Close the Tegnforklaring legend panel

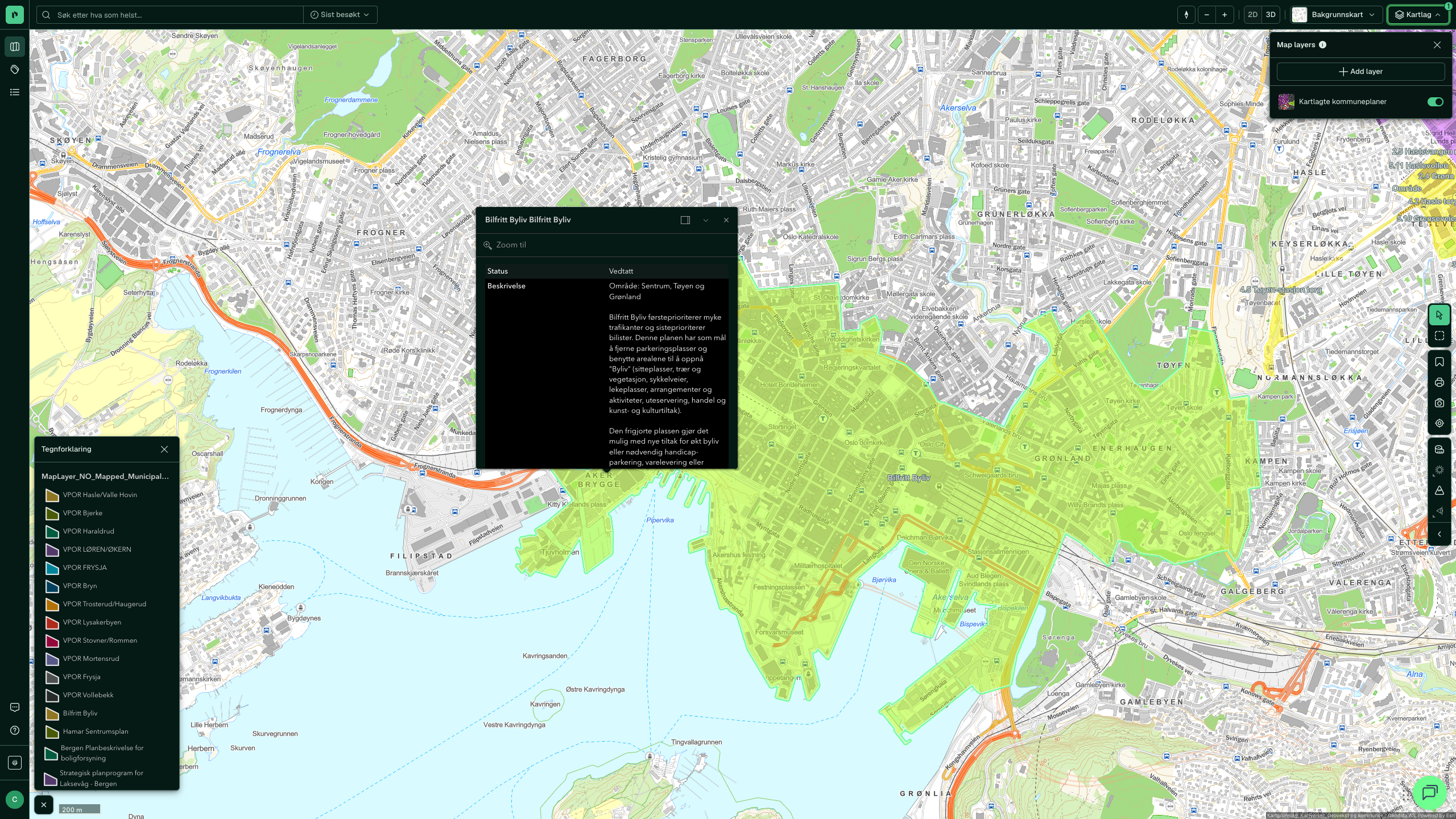(164, 449)
